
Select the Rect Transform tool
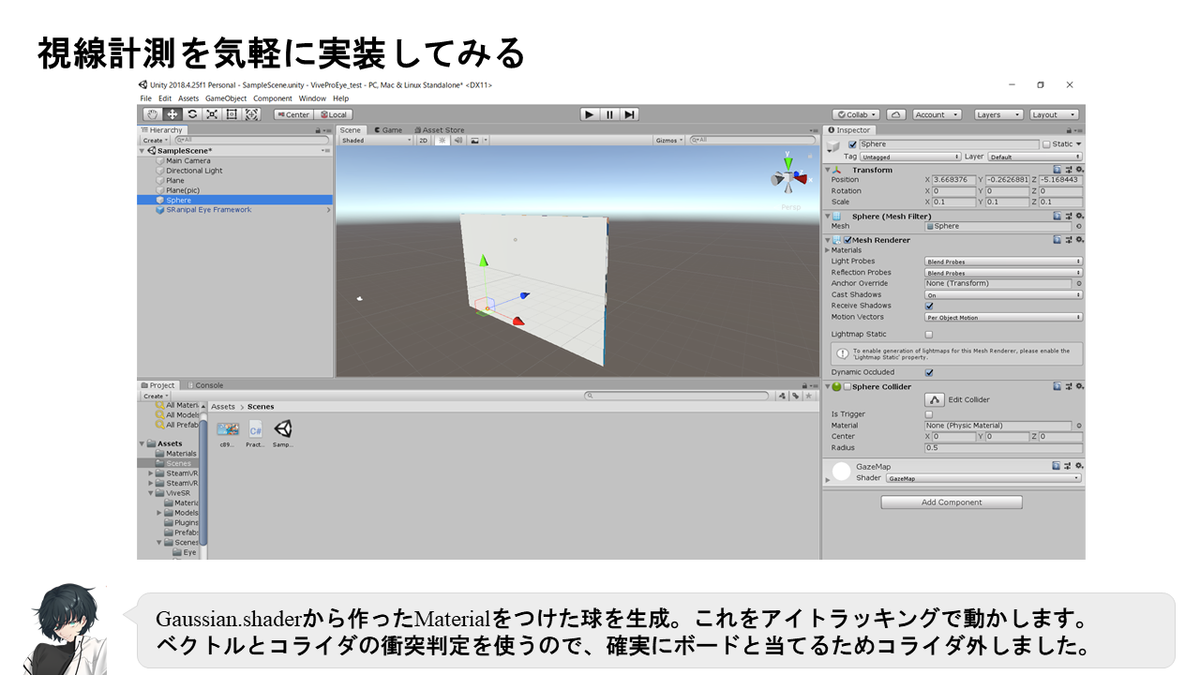232,114
